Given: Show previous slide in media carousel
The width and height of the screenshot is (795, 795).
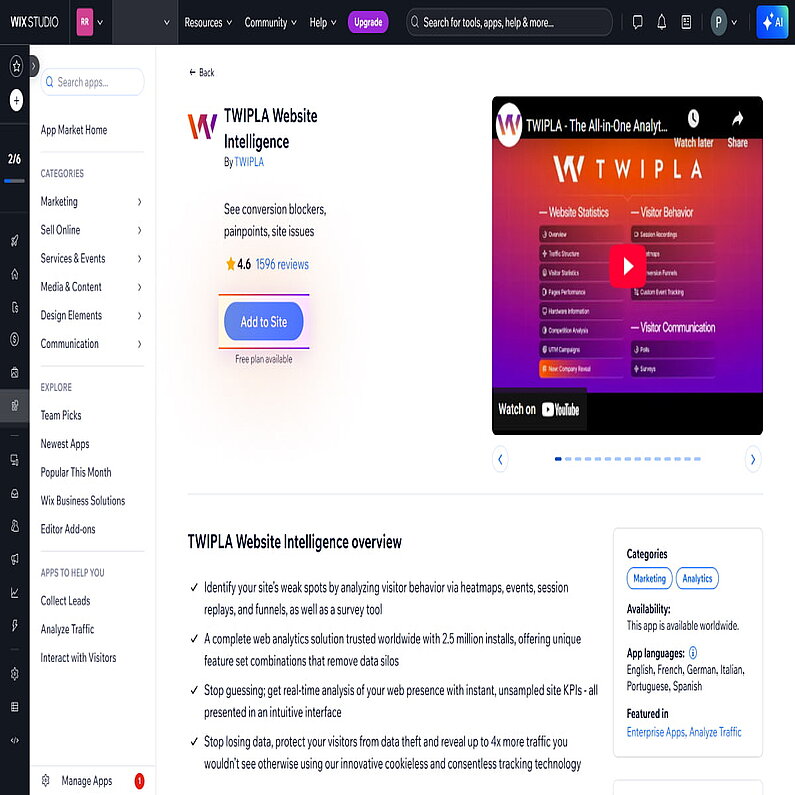Looking at the screenshot, I should [x=501, y=459].
